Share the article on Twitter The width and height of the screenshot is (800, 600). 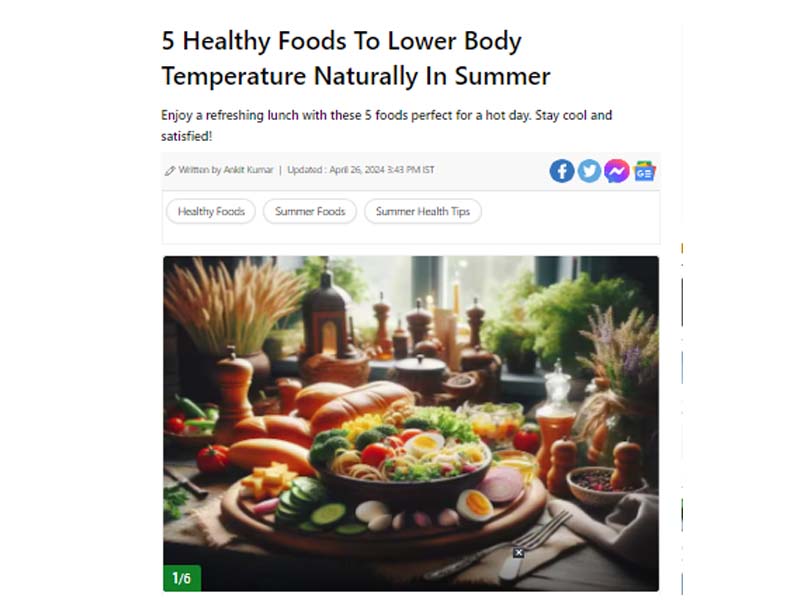[x=589, y=171]
